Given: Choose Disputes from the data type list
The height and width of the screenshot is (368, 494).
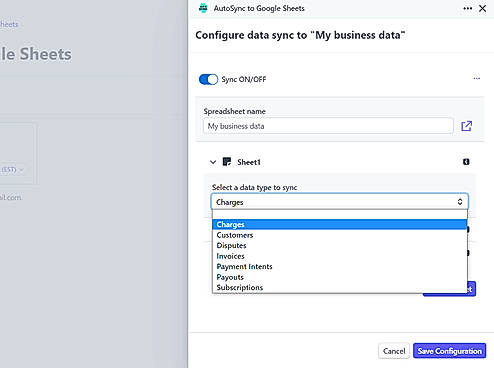Looking at the screenshot, I should point(340,245).
